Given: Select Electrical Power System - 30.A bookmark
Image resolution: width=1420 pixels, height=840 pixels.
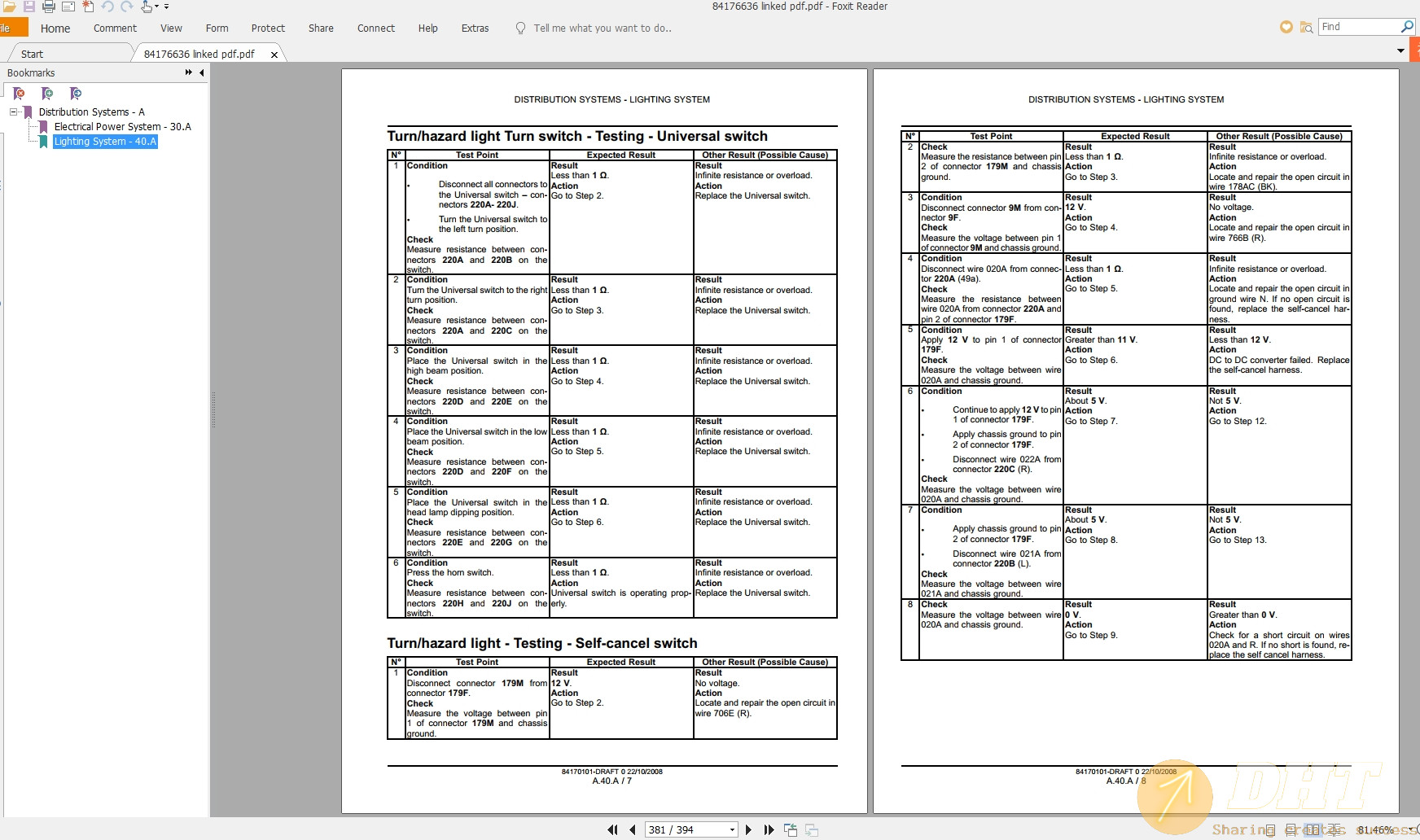Looking at the screenshot, I should [122, 126].
